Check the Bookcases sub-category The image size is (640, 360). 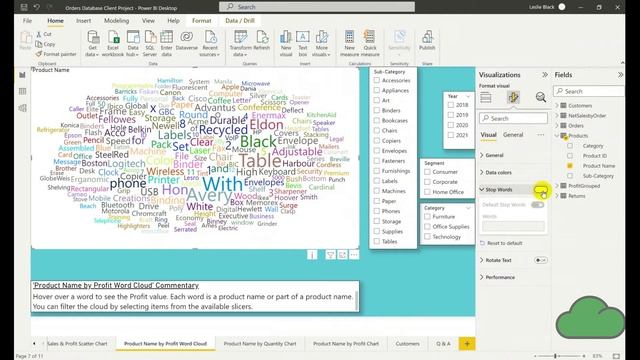pyautogui.click(x=377, y=120)
